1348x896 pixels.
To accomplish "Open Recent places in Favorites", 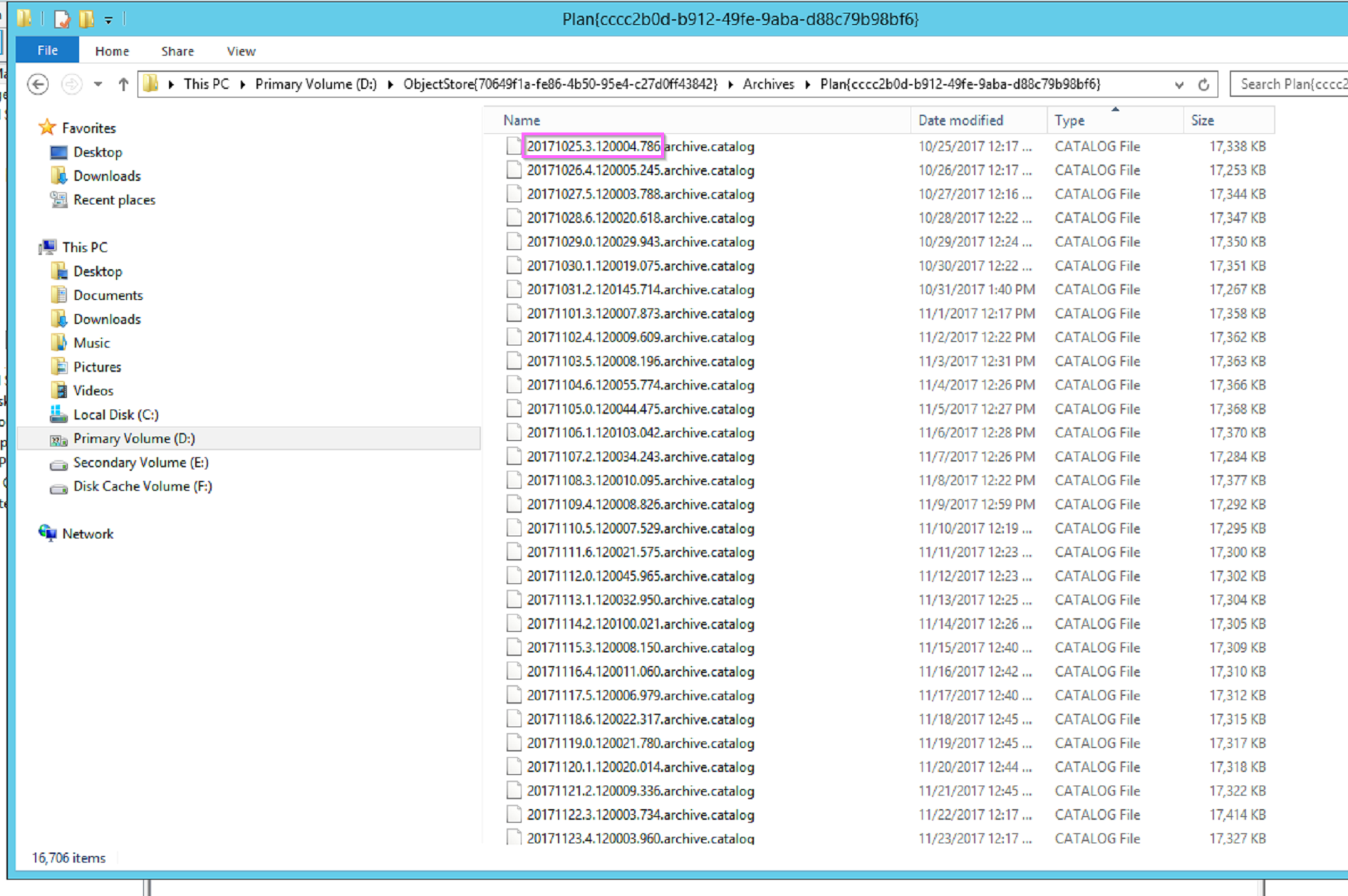I will [114, 200].
